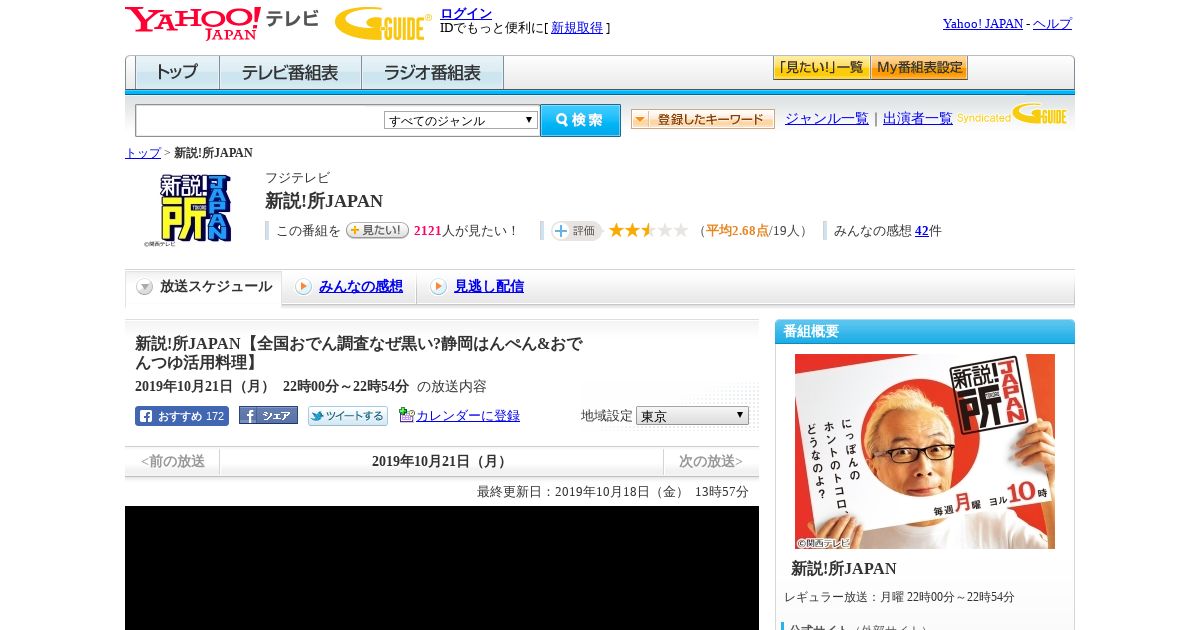The height and width of the screenshot is (630, 1200).
Task: Click the Syndicated G-GUIDE badge
Action: click(x=1012, y=115)
